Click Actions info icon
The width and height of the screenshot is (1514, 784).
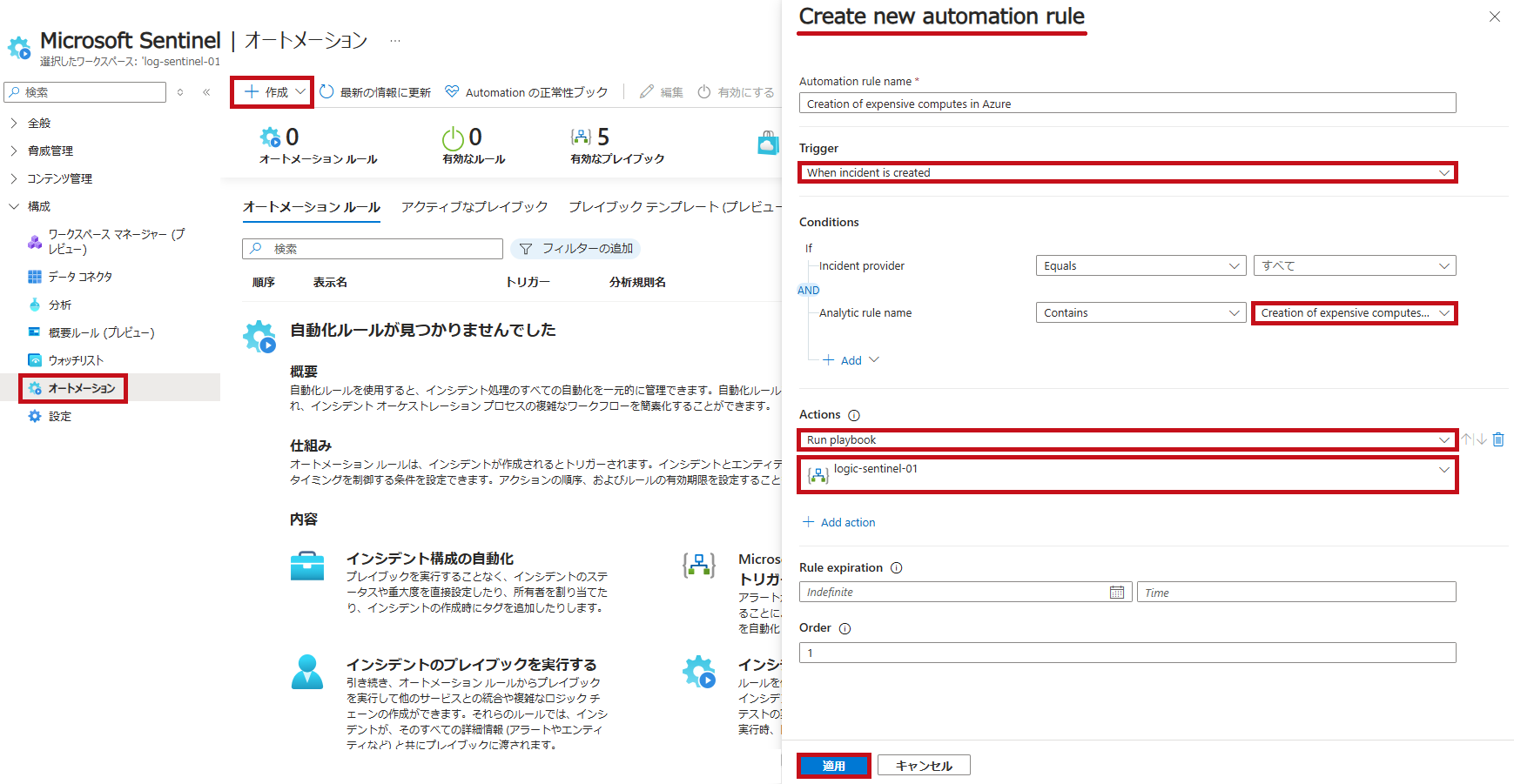[854, 416]
